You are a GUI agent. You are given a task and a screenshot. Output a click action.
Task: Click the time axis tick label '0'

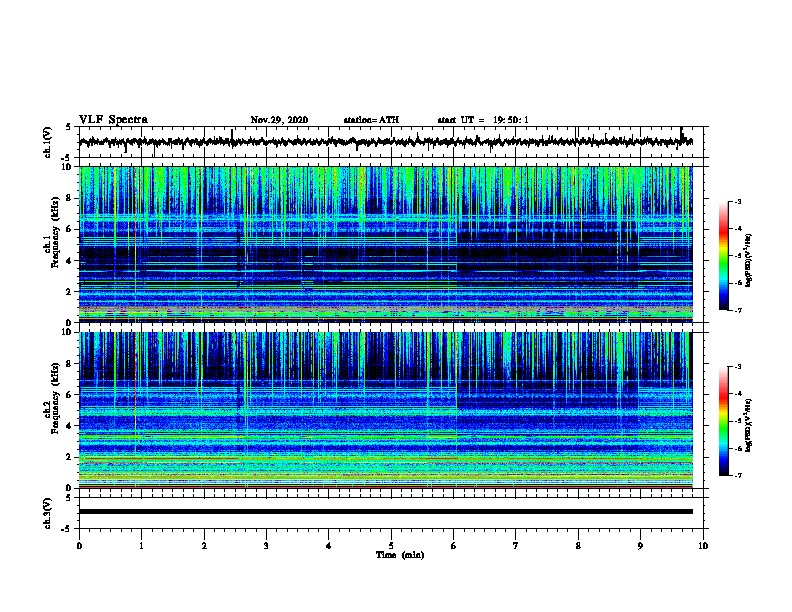(x=79, y=546)
